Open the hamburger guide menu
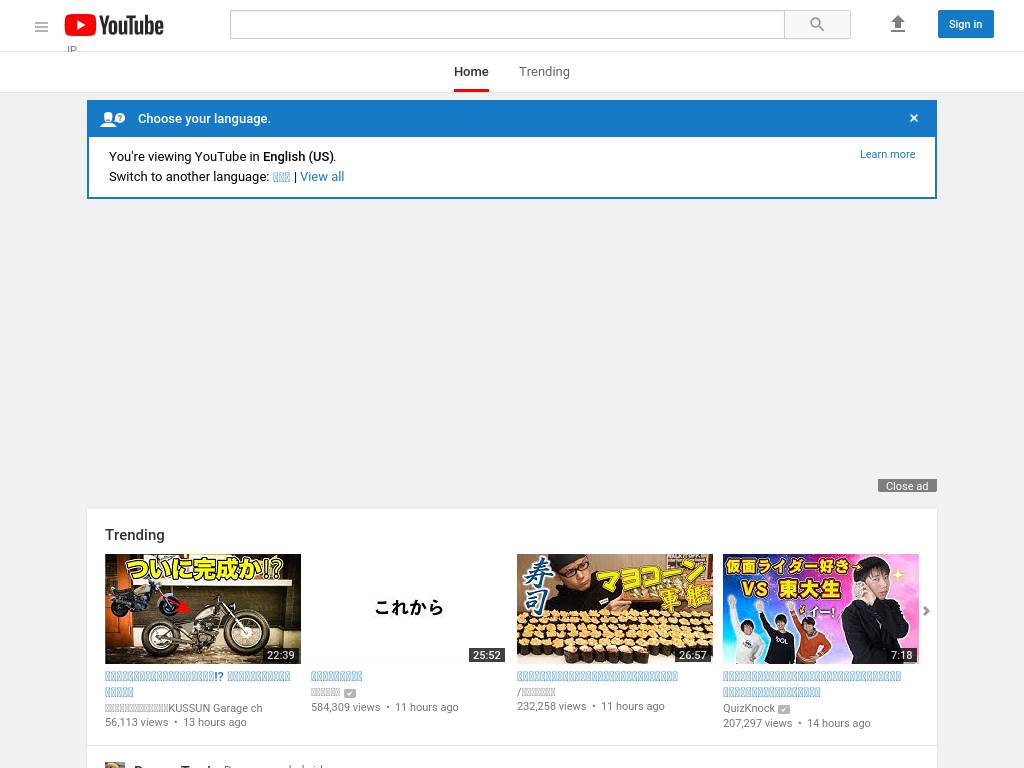The width and height of the screenshot is (1024, 768). click(x=41, y=27)
